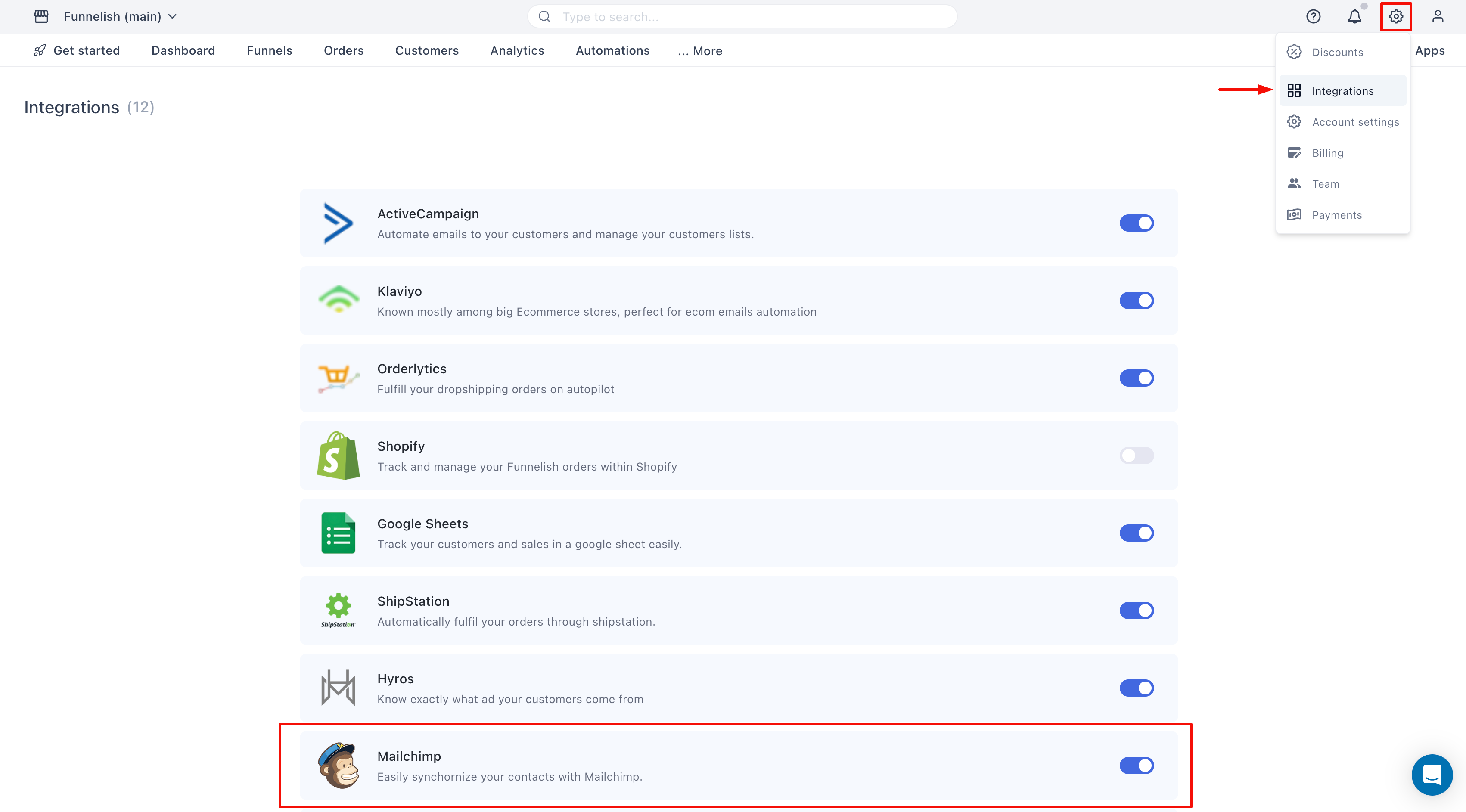Expand the Funnelish (main) store dropdown
1466x812 pixels.
120,16
